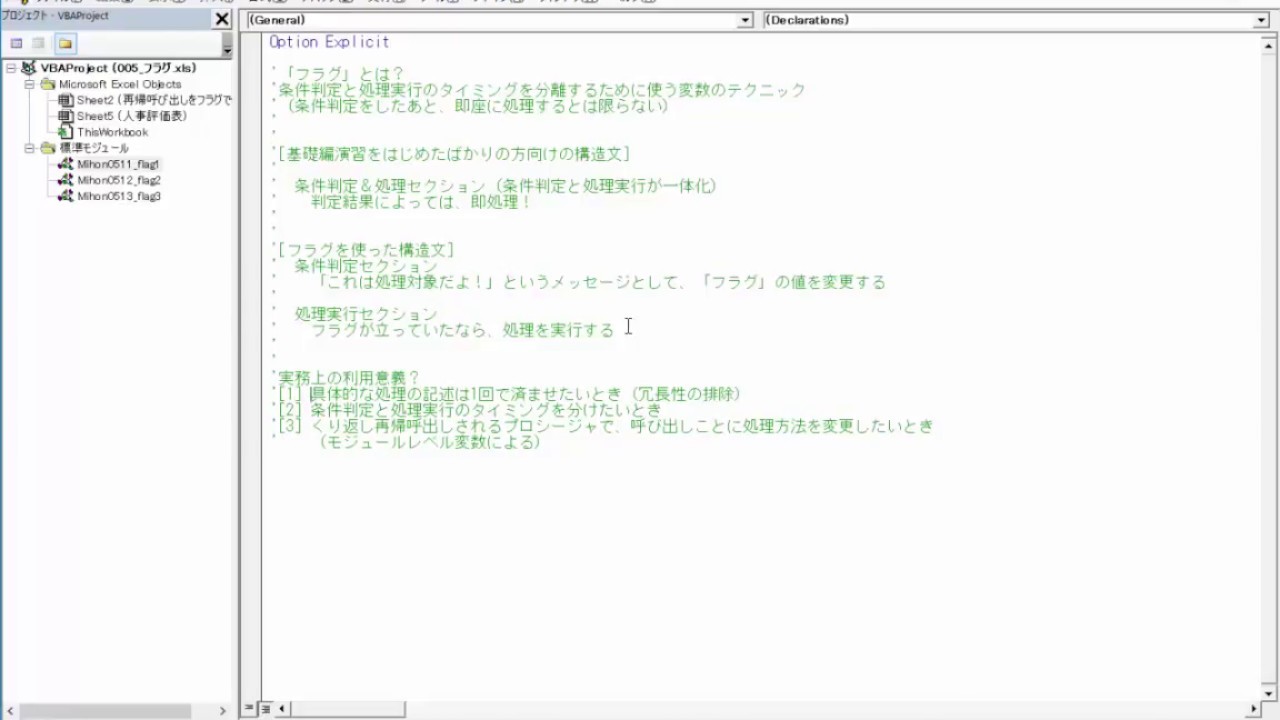Select the Mihon0511_flag1 module

pyautogui.click(x=118, y=164)
